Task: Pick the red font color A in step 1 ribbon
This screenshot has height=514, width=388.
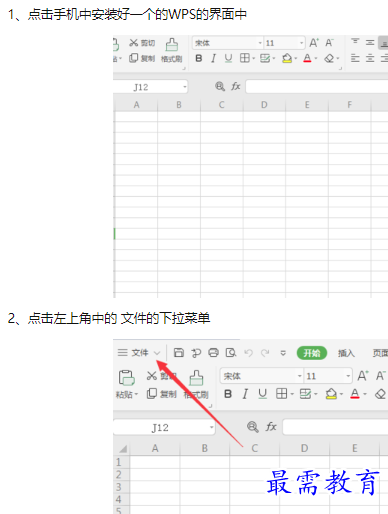Action: click(x=307, y=58)
